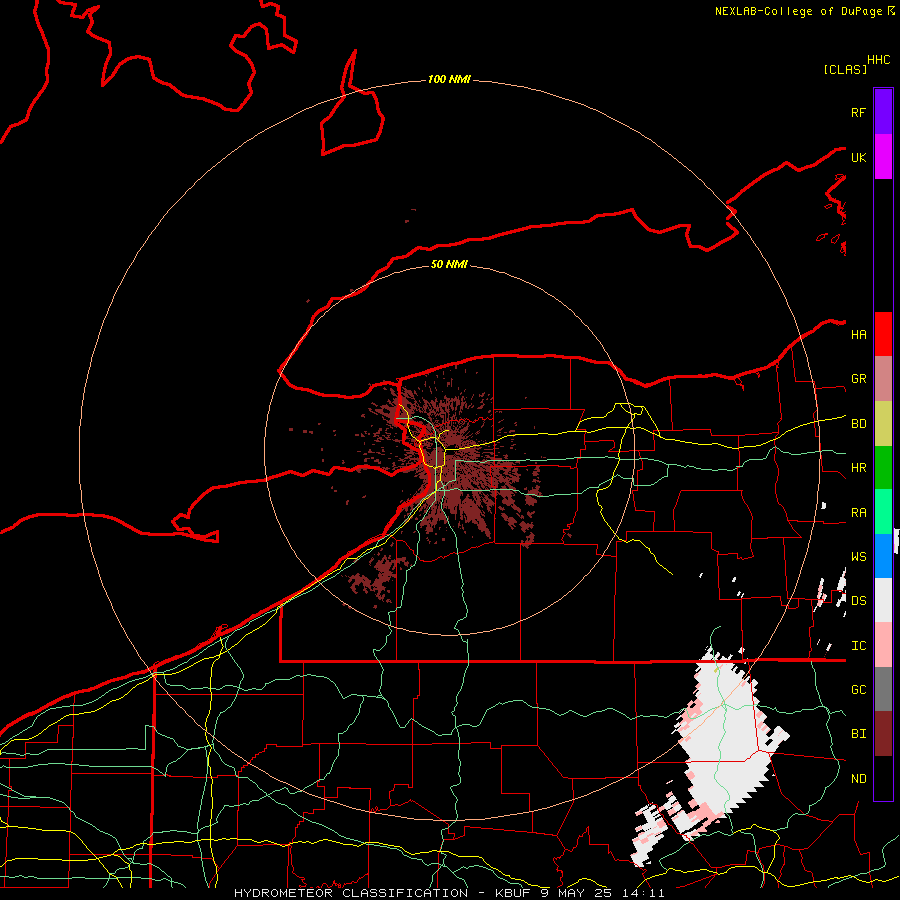Click the UK magenta legend swatch
The height and width of the screenshot is (900, 900).
click(x=883, y=157)
